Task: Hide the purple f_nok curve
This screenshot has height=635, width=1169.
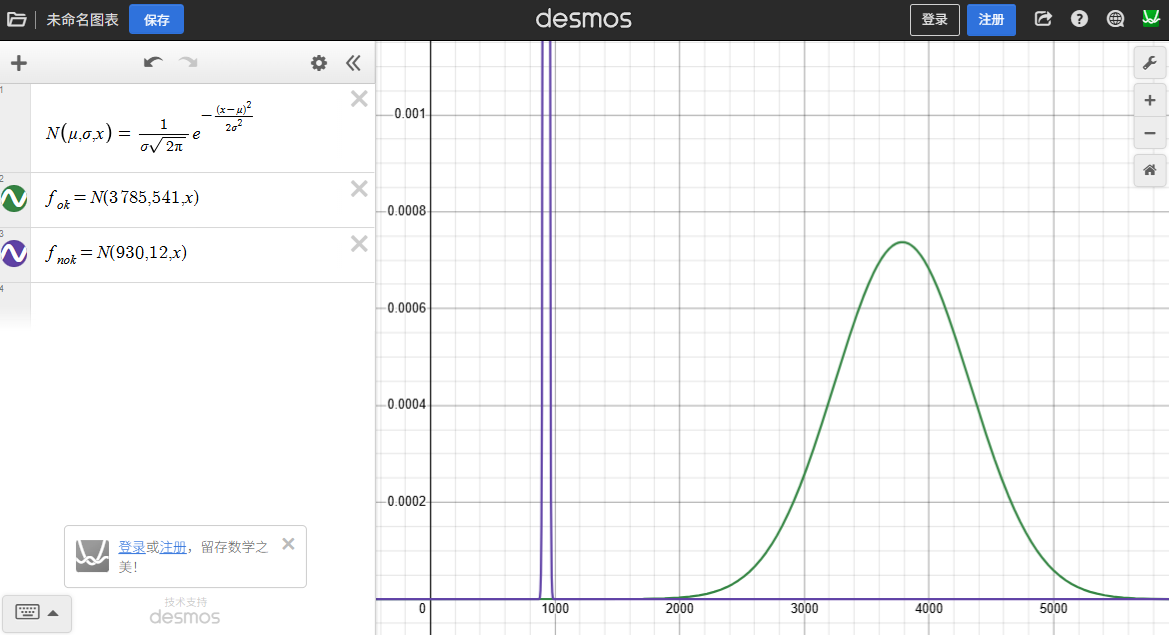Action: (x=14, y=254)
